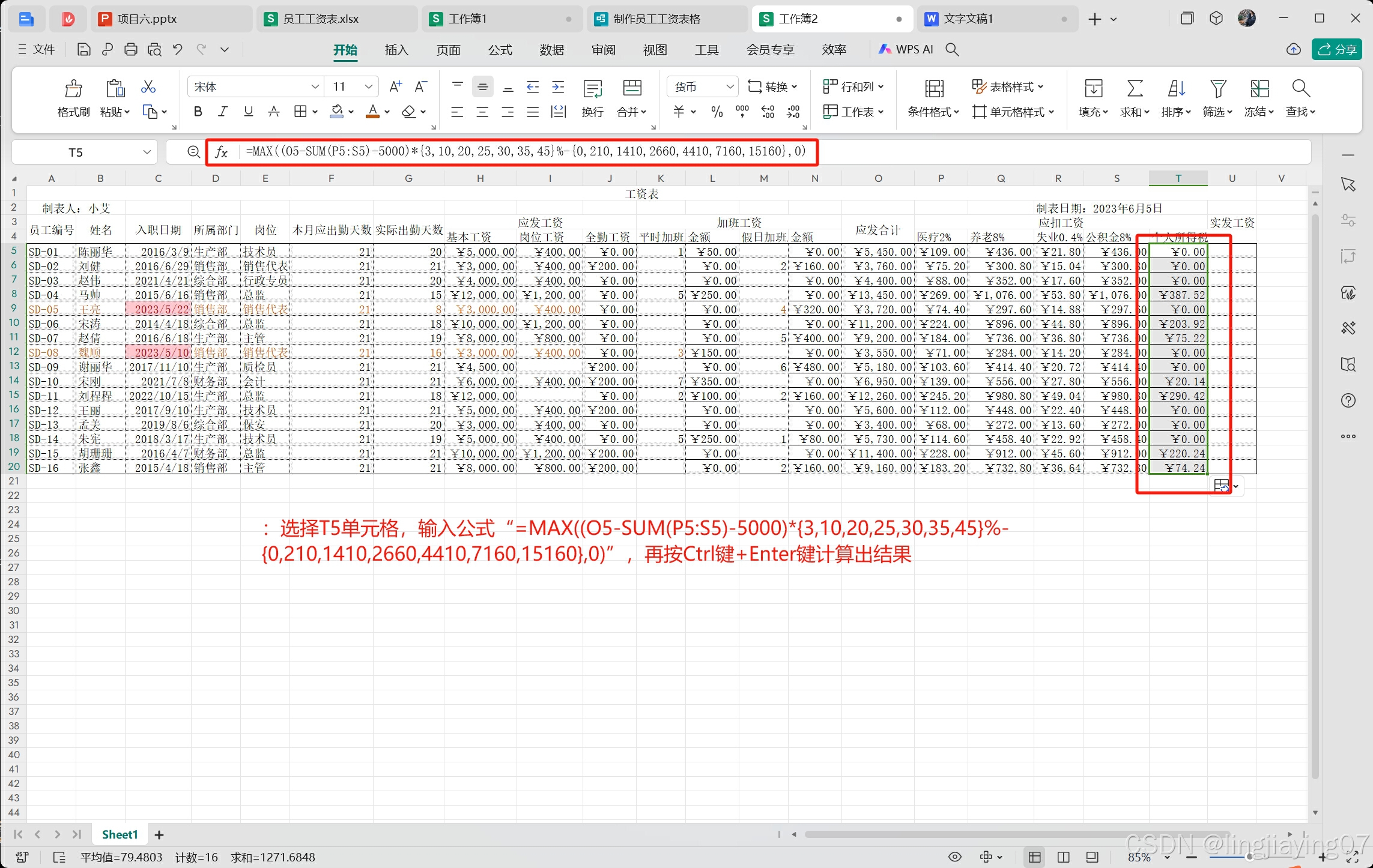Screen dimensions: 1373x868
Task: Click the AutoSum (求和) sigma icon
Action: click(1134, 89)
